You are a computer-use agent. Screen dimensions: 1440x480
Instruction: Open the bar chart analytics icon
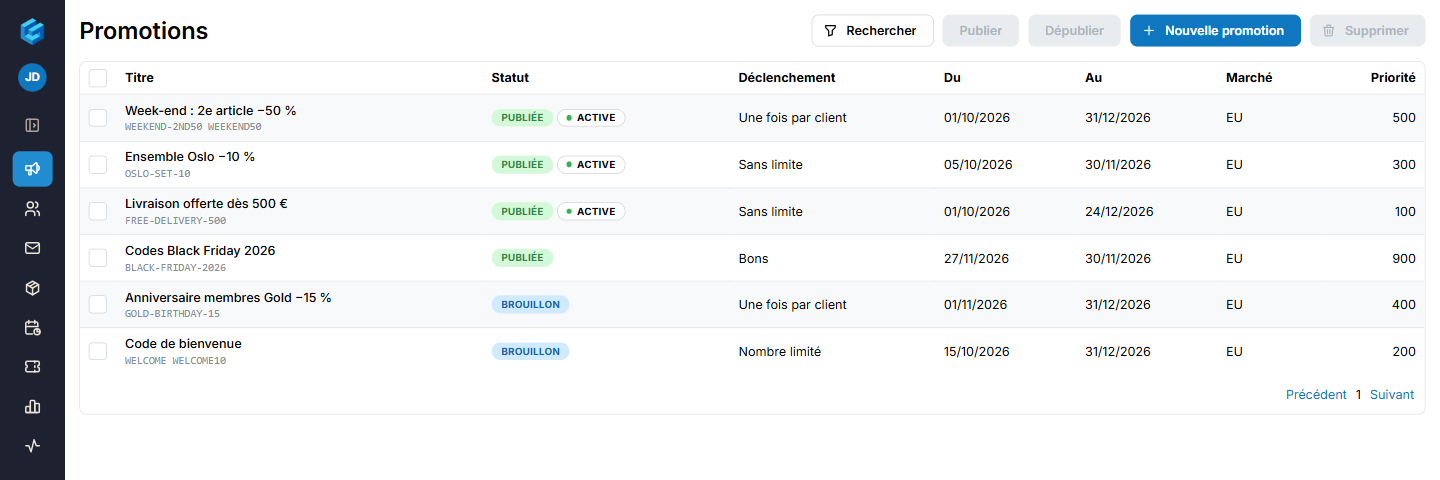(x=32, y=406)
